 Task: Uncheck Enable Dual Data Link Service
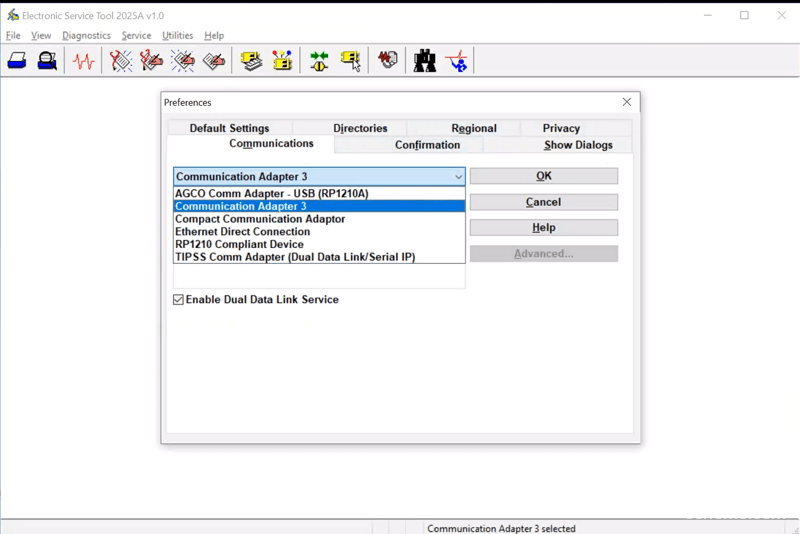(179, 300)
